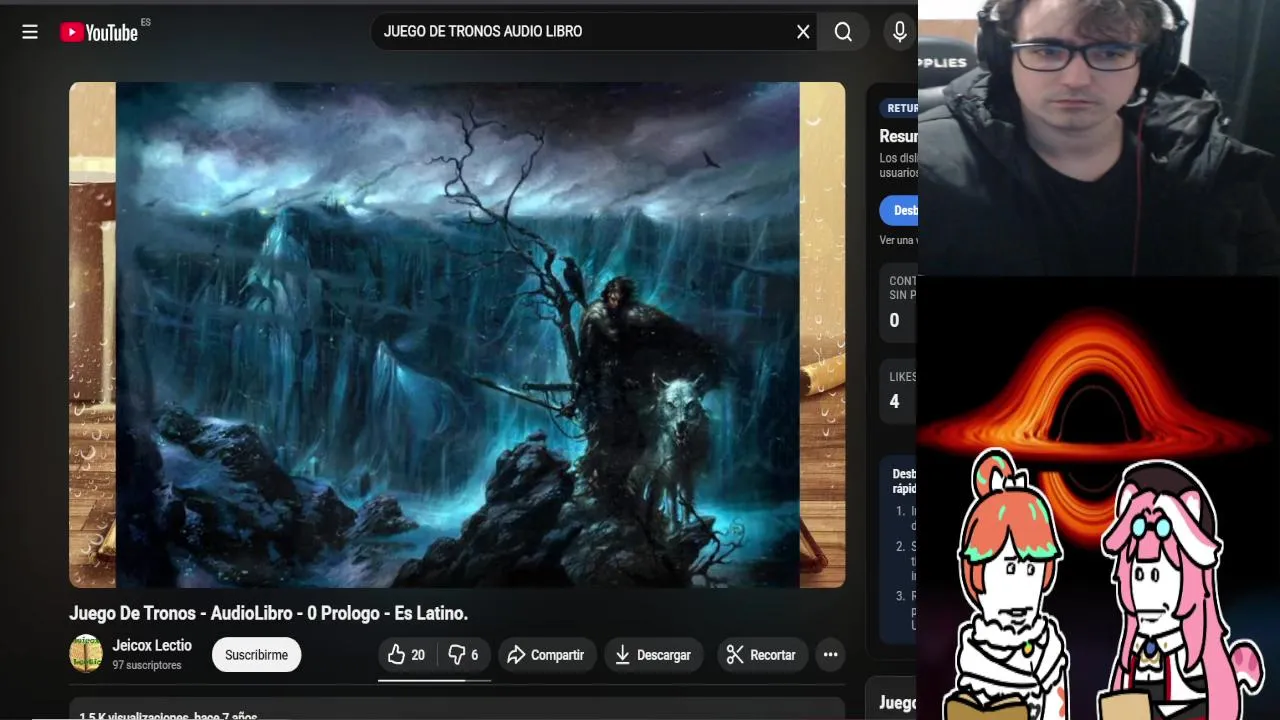Open the Compartir share dialog
This screenshot has height=720, width=1280.
[x=547, y=655]
